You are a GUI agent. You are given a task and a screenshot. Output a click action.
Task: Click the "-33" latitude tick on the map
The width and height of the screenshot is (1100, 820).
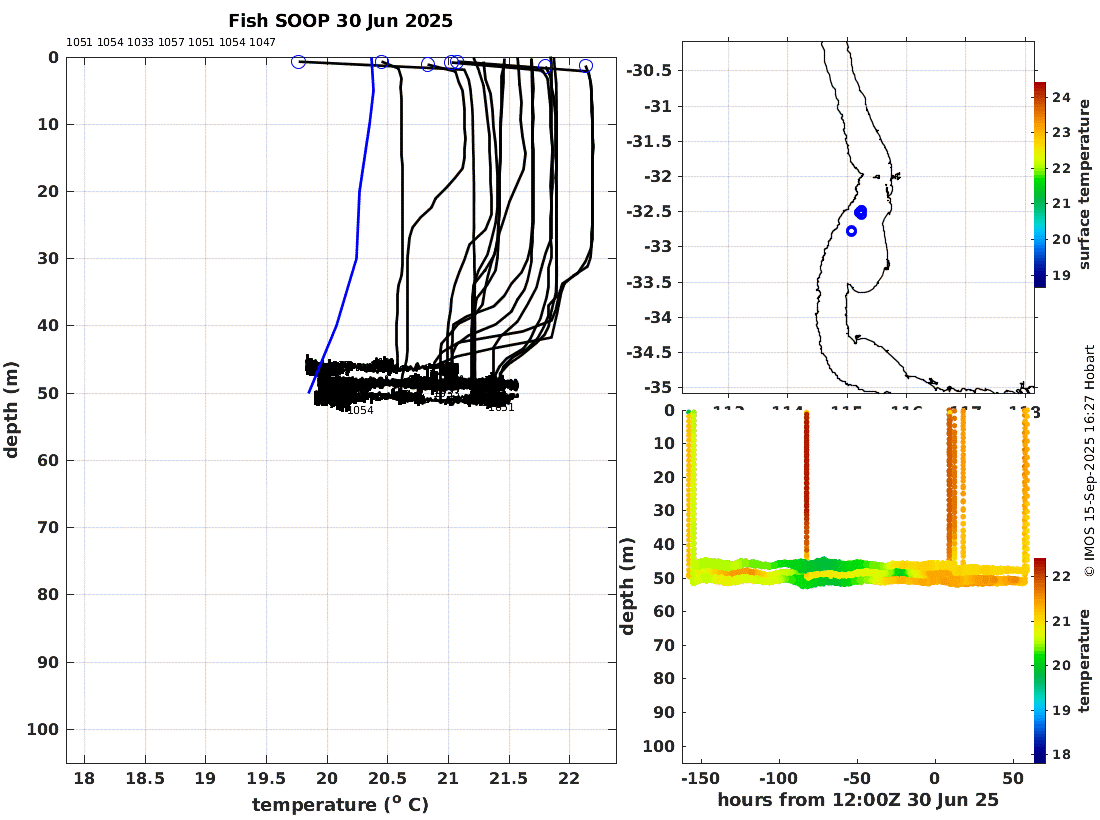coord(657,246)
